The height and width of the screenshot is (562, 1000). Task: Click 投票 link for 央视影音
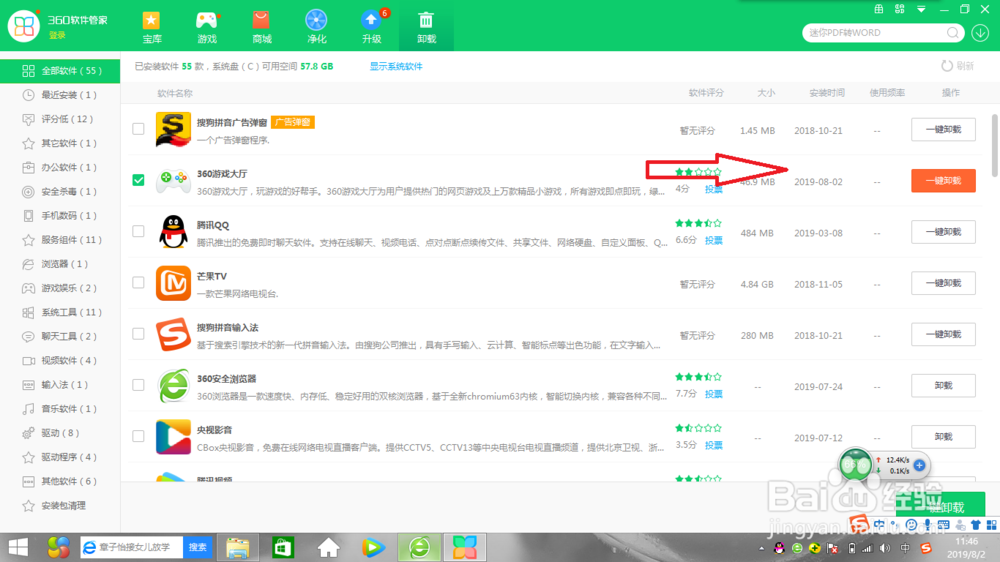tap(714, 445)
